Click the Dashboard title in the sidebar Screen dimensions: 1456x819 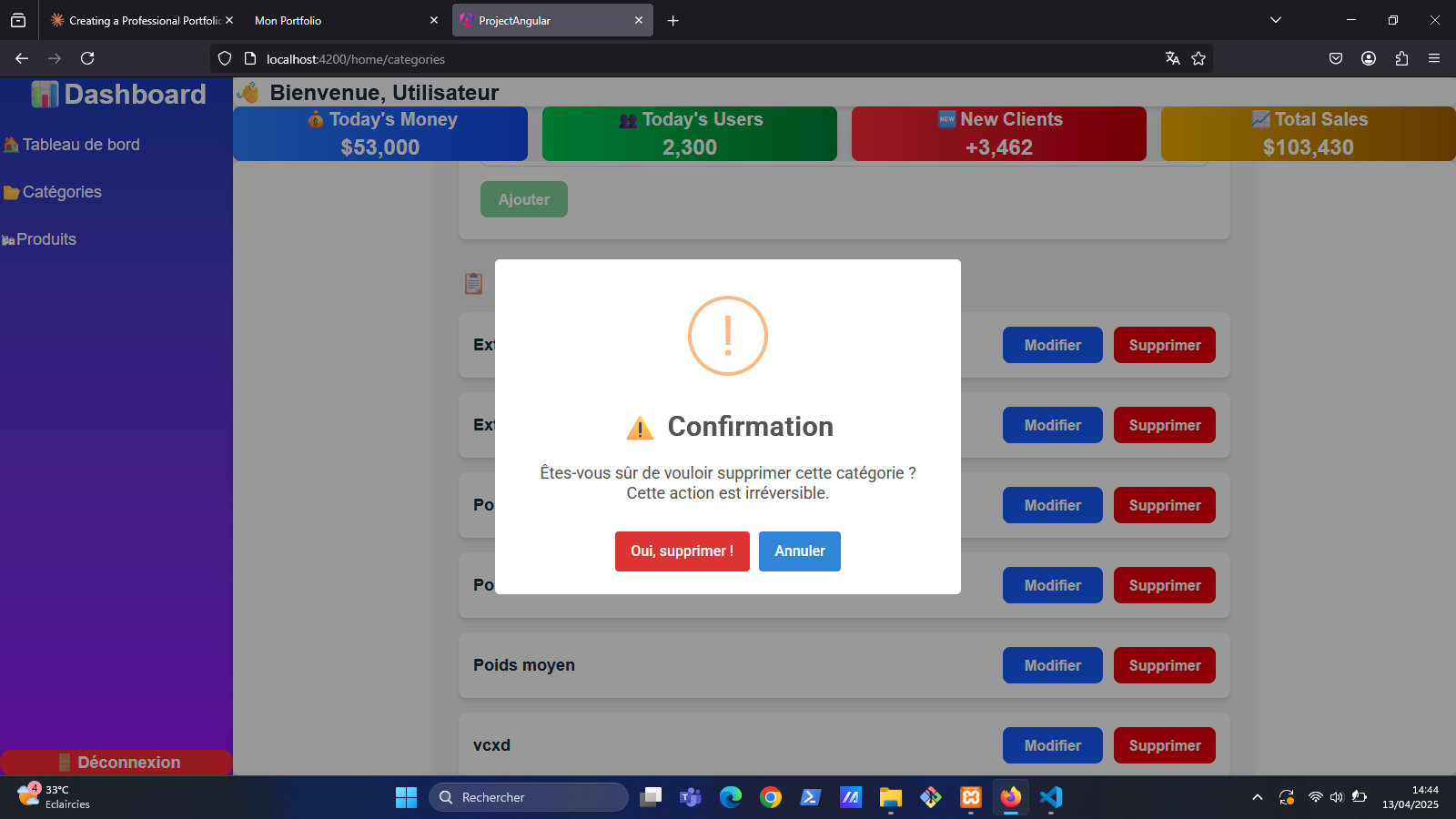pos(118,94)
